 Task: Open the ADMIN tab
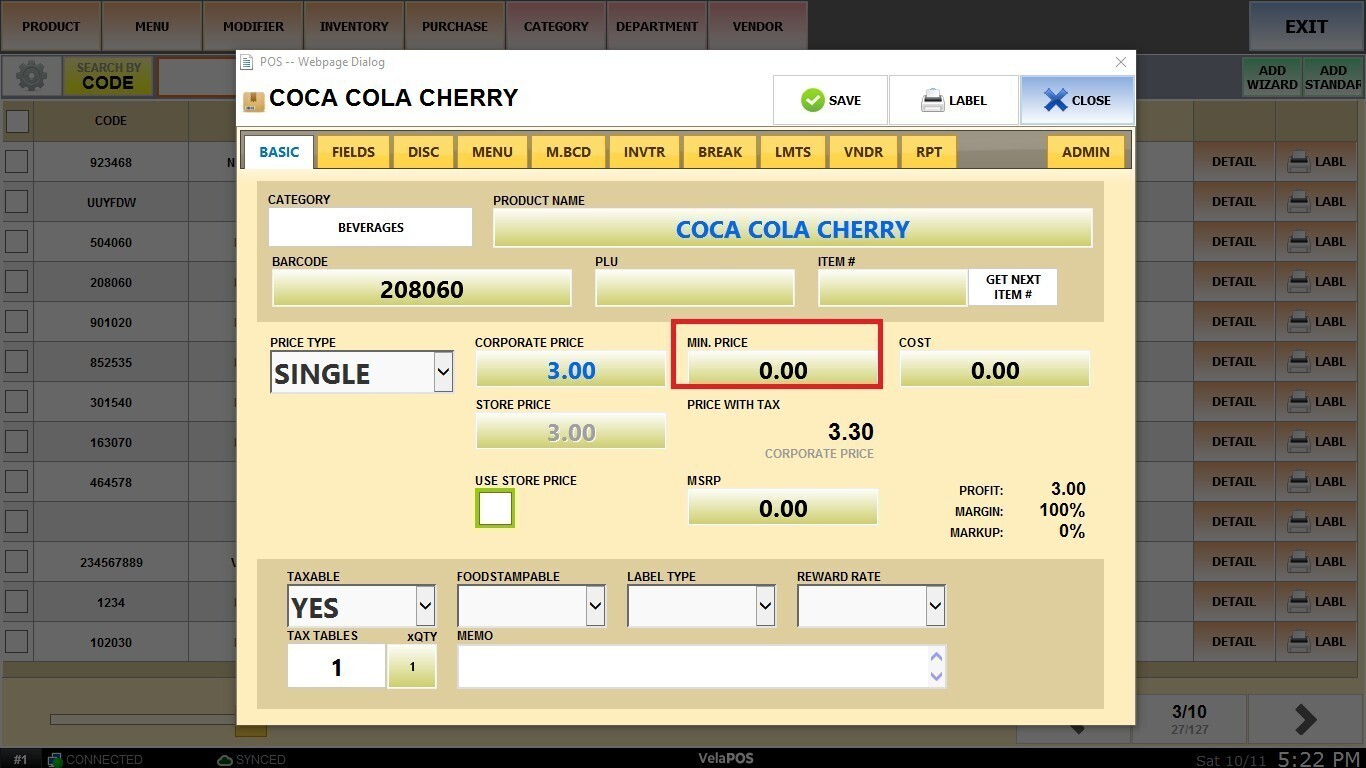pos(1086,152)
